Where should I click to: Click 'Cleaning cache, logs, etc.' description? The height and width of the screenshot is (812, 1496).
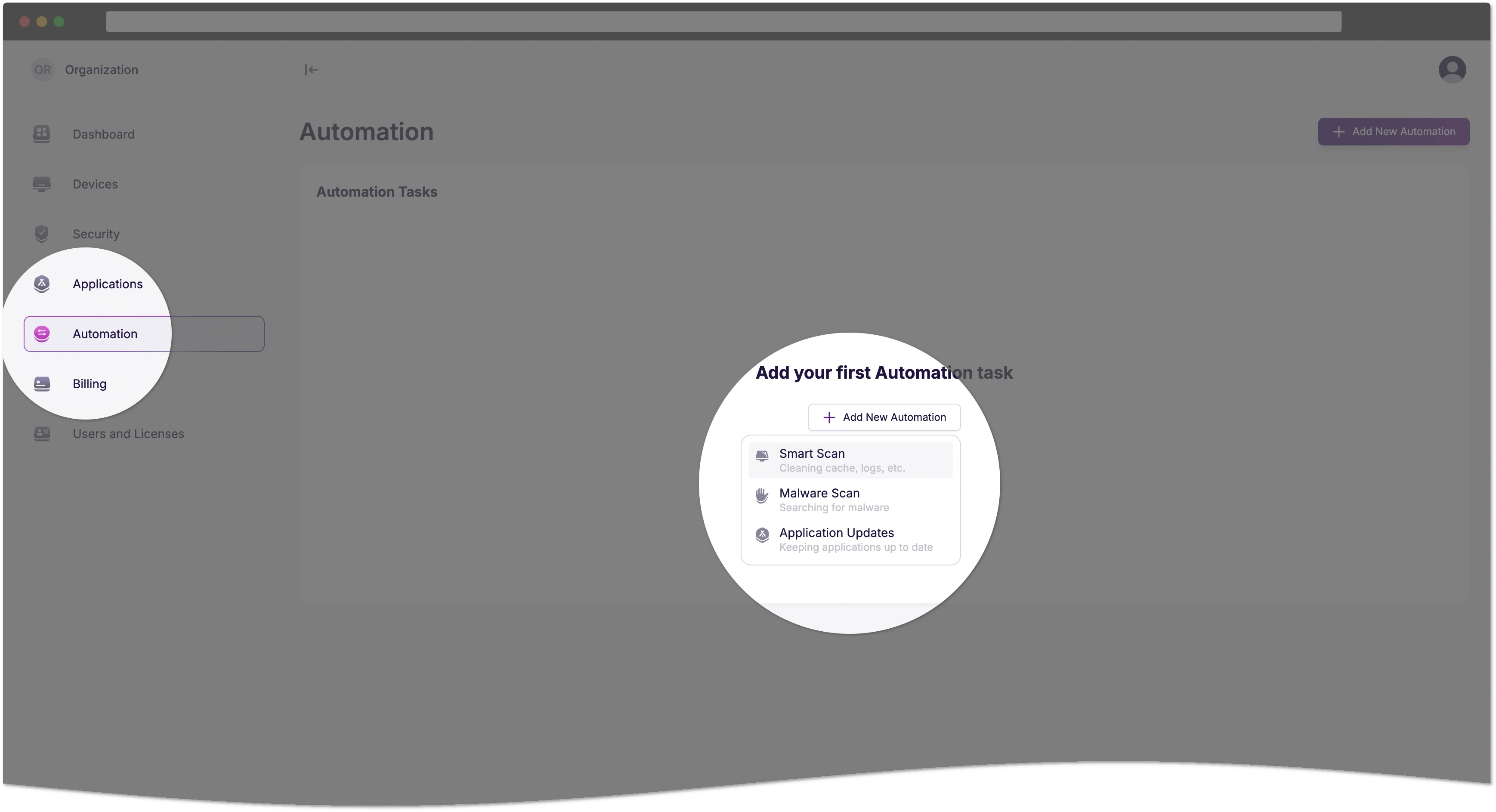(842, 468)
